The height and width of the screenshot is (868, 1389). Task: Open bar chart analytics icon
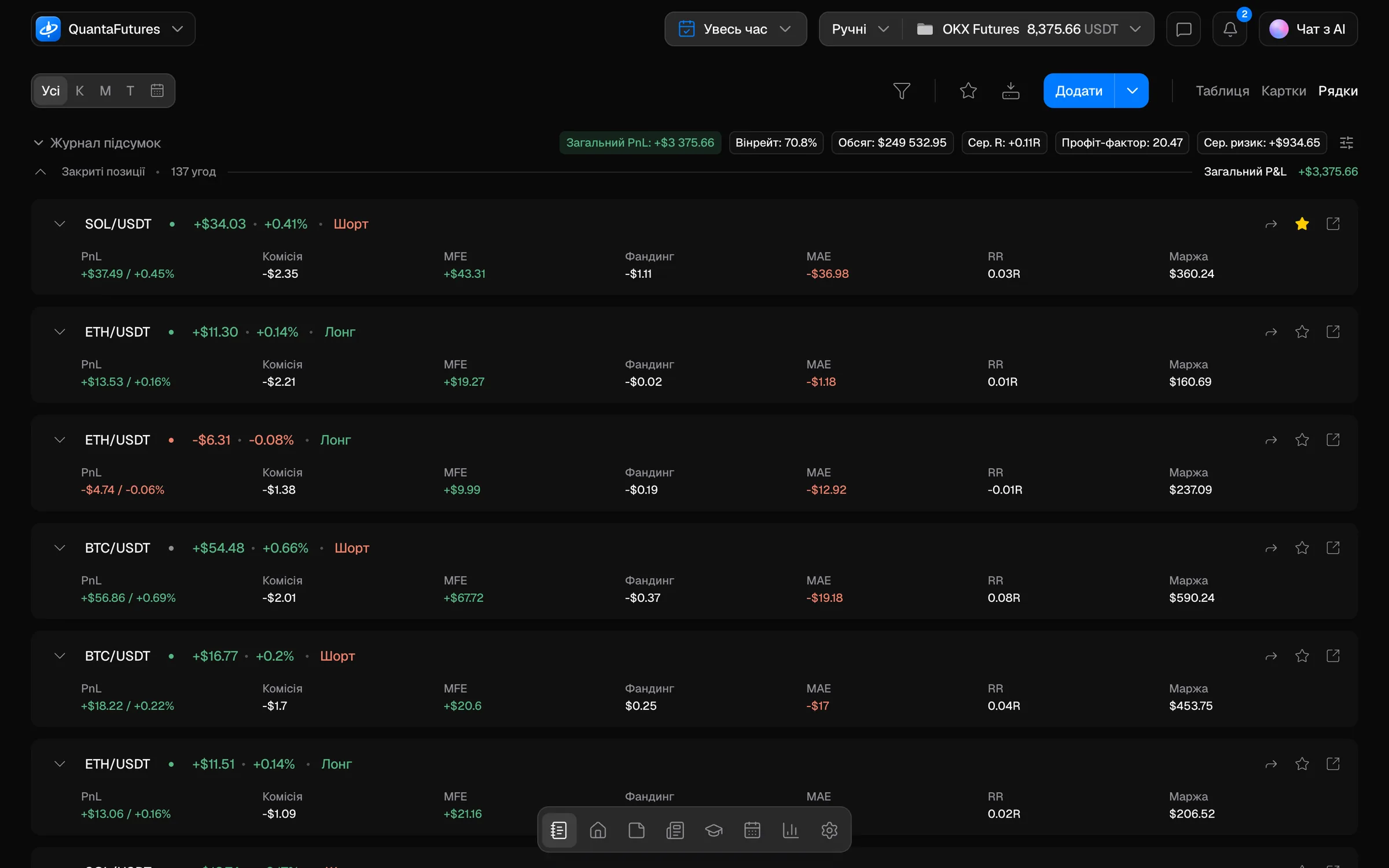click(791, 830)
